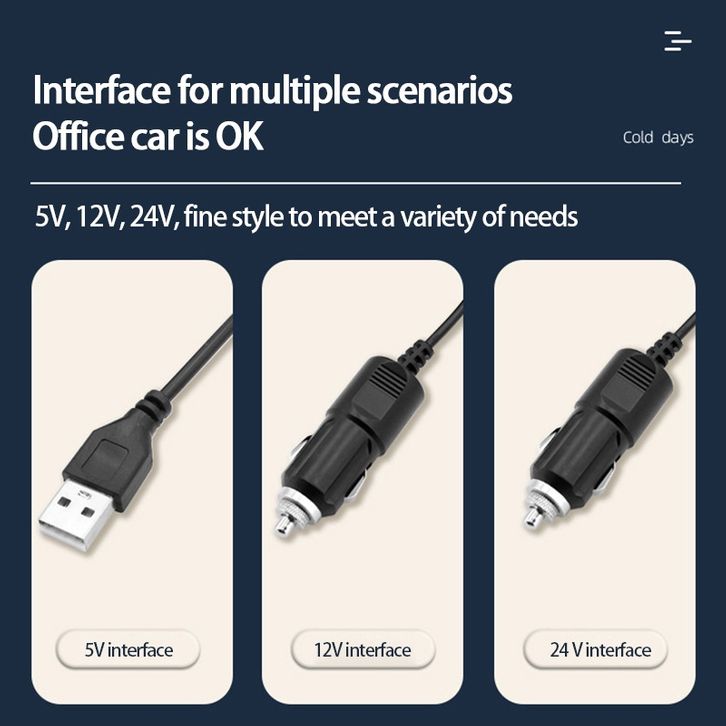
Task: Select the 24 V interface card panel
Action: point(595,482)
